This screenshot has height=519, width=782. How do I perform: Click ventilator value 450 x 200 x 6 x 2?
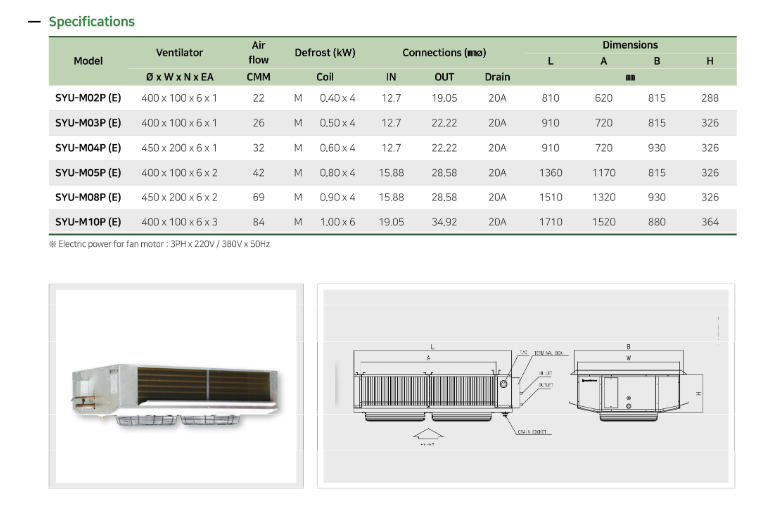tap(179, 197)
